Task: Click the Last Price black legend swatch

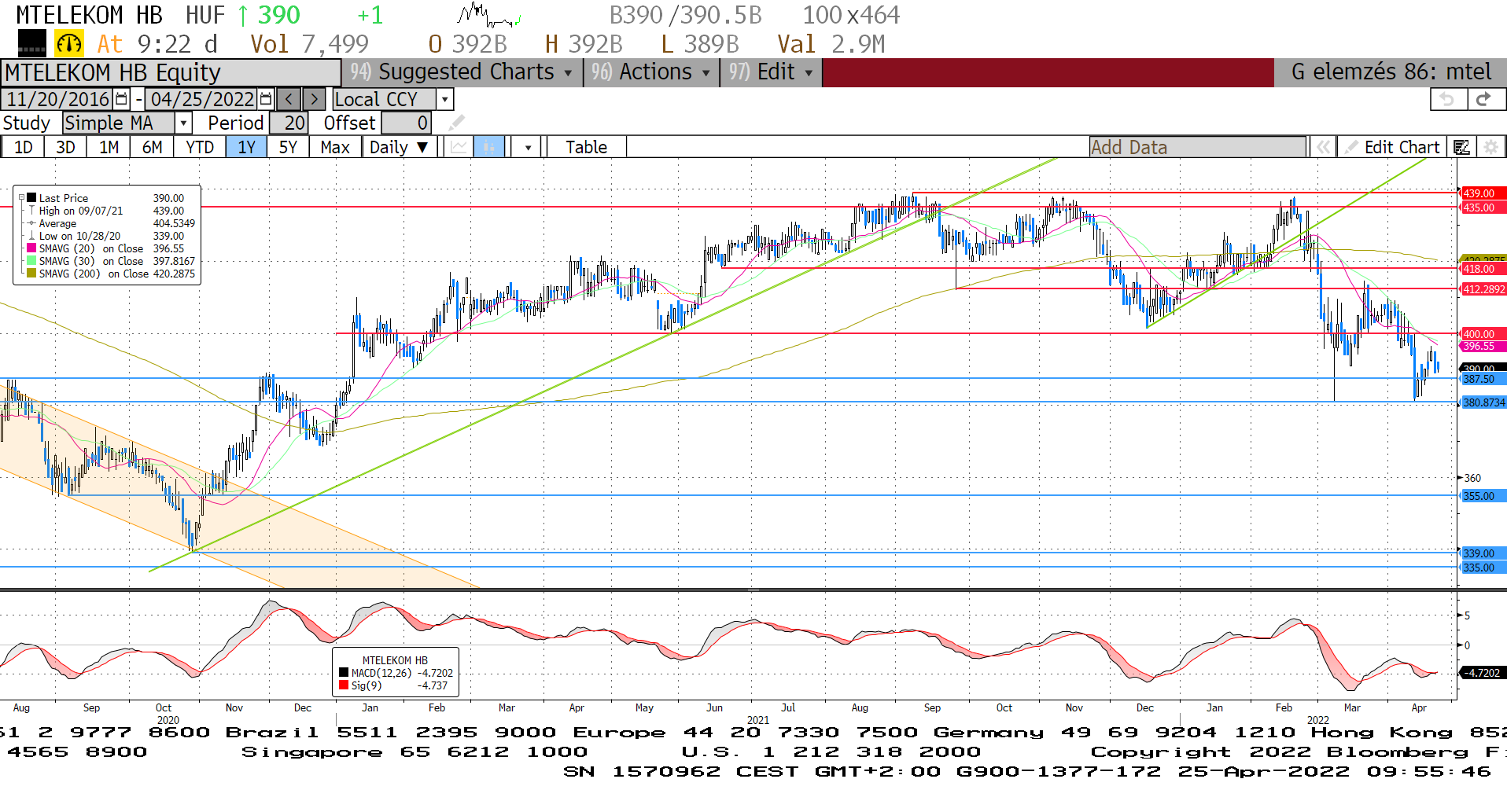Action: pyautogui.click(x=31, y=198)
